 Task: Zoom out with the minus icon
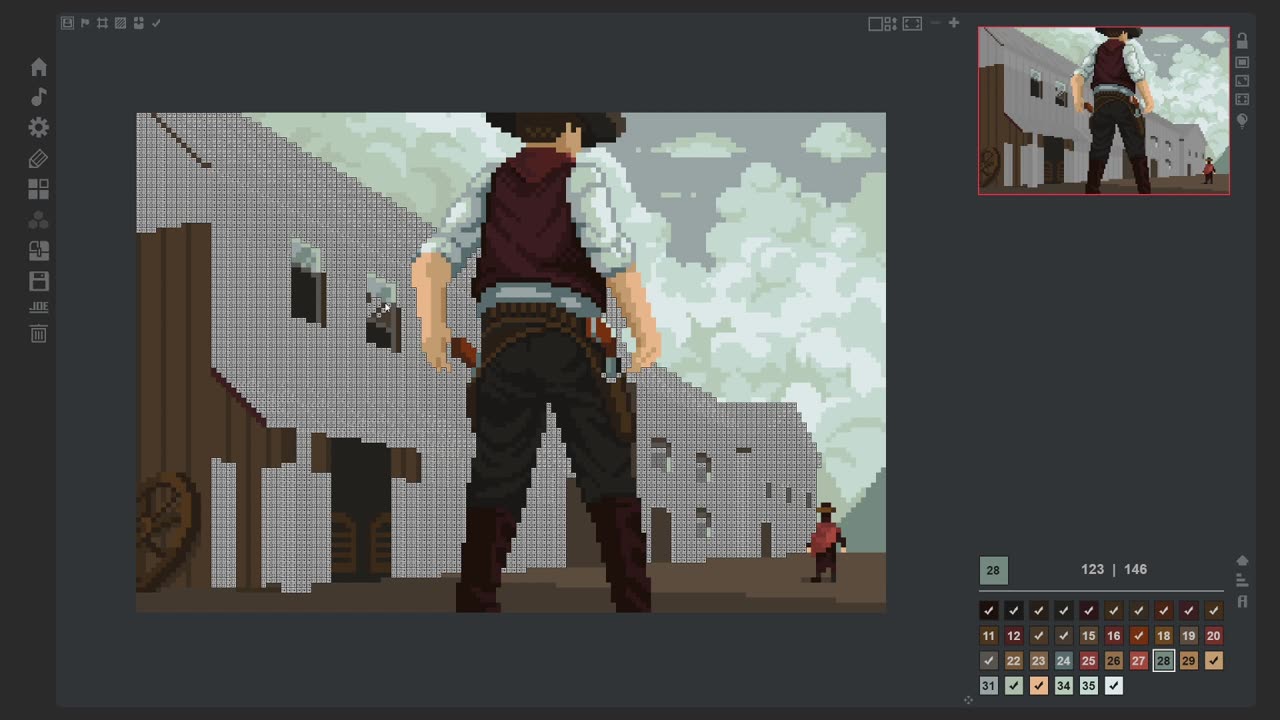(x=935, y=23)
